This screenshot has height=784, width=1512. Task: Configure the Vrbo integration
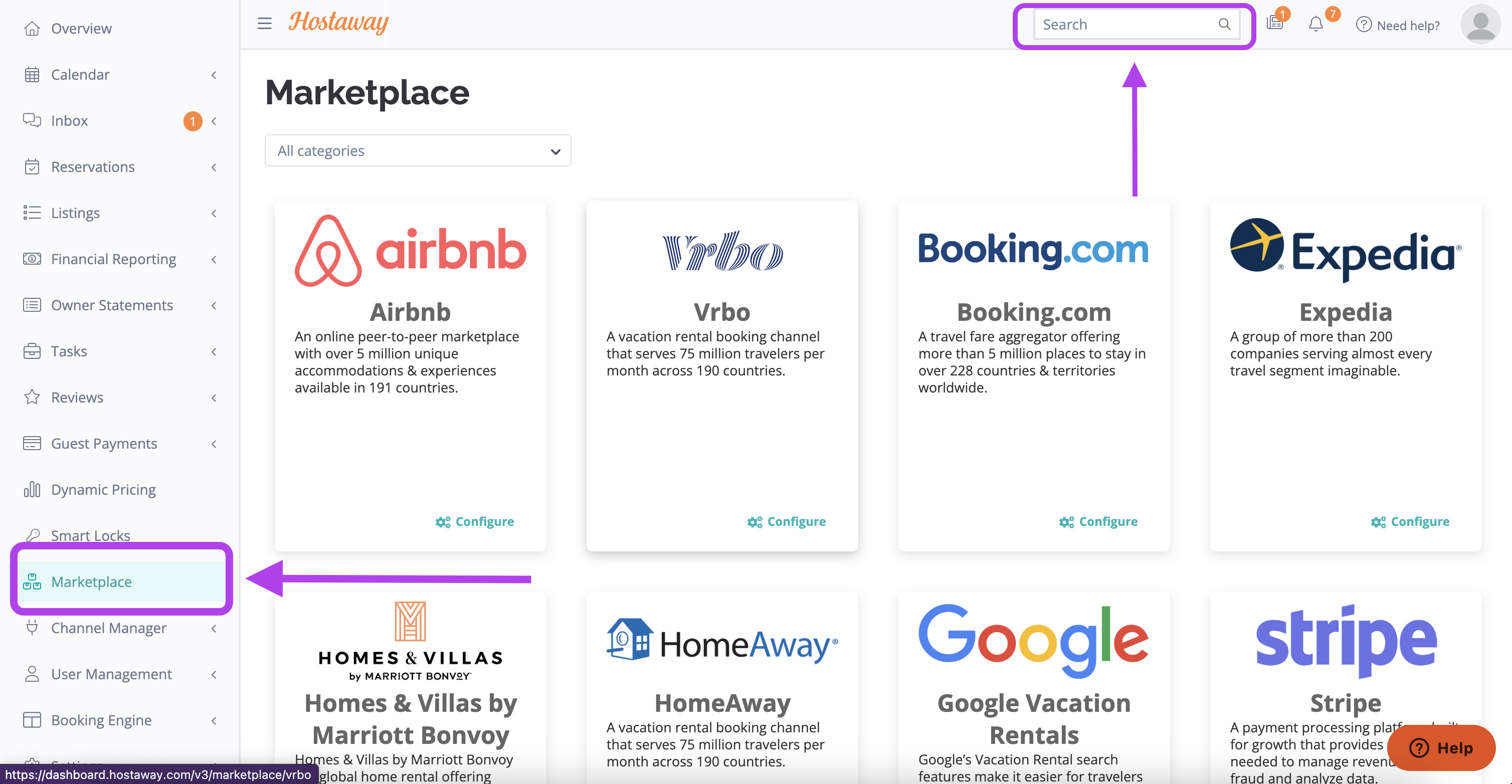[786, 521]
